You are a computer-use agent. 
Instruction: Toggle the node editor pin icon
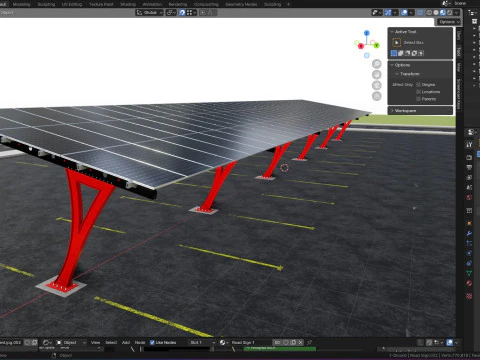click(x=309, y=342)
